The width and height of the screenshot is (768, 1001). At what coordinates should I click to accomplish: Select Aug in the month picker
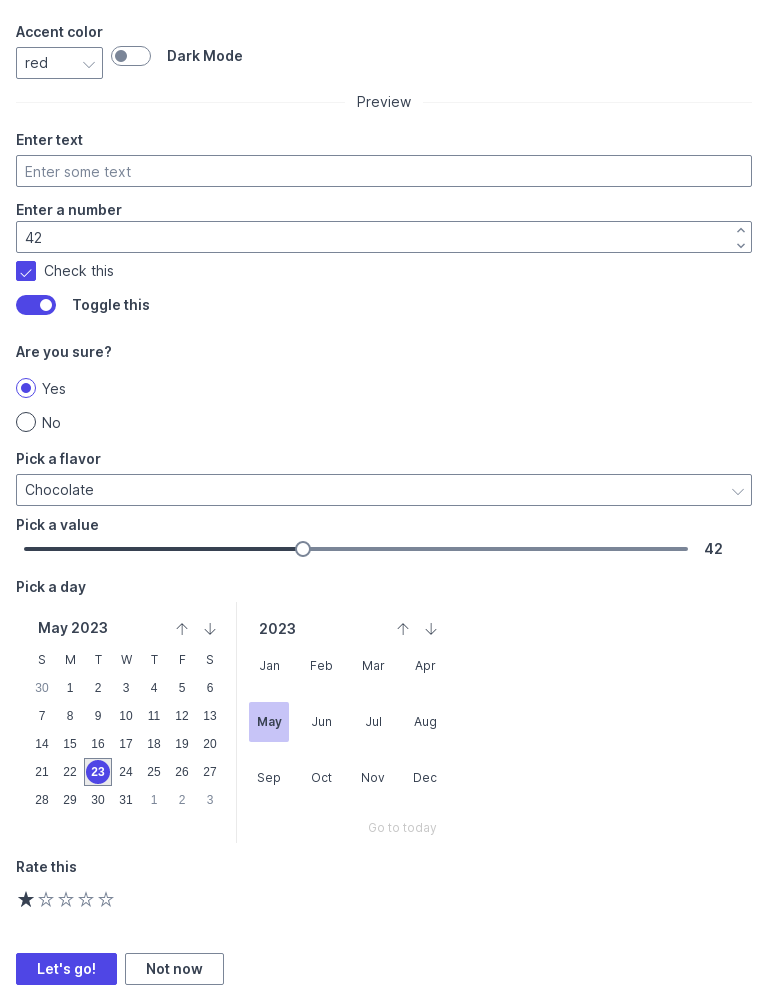(x=425, y=722)
